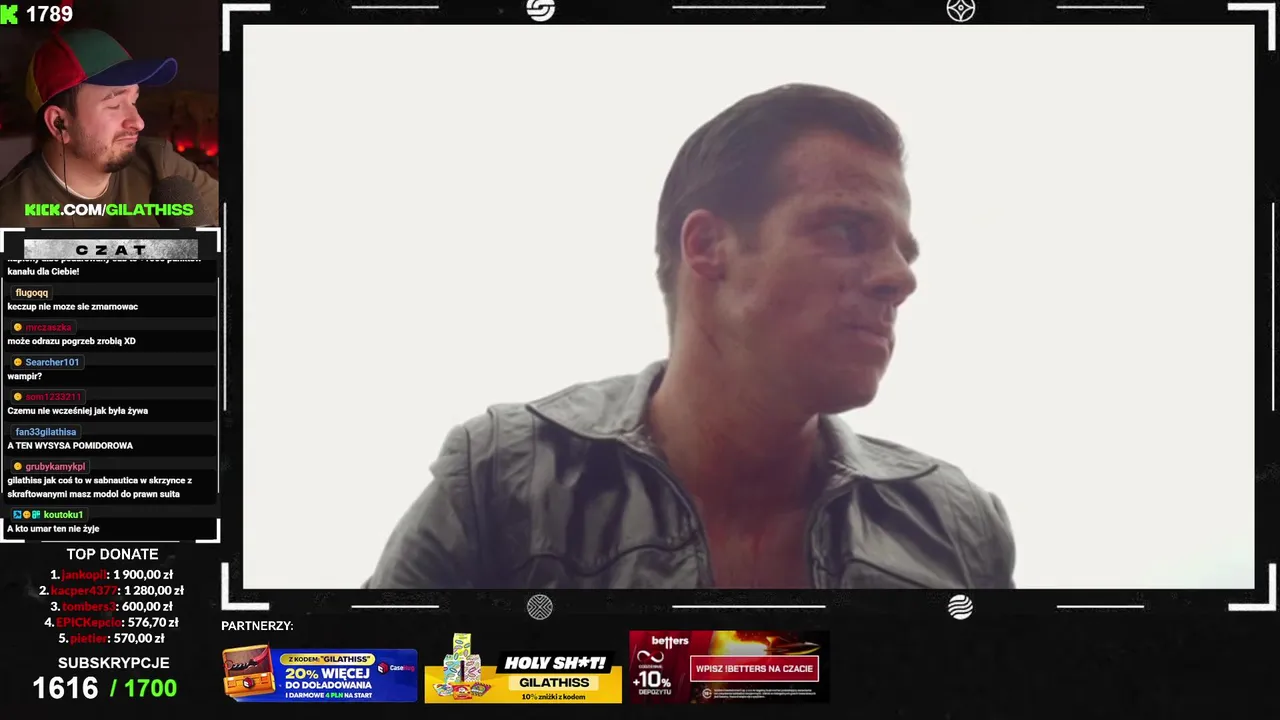Select top donor jankopil entry

(112, 575)
